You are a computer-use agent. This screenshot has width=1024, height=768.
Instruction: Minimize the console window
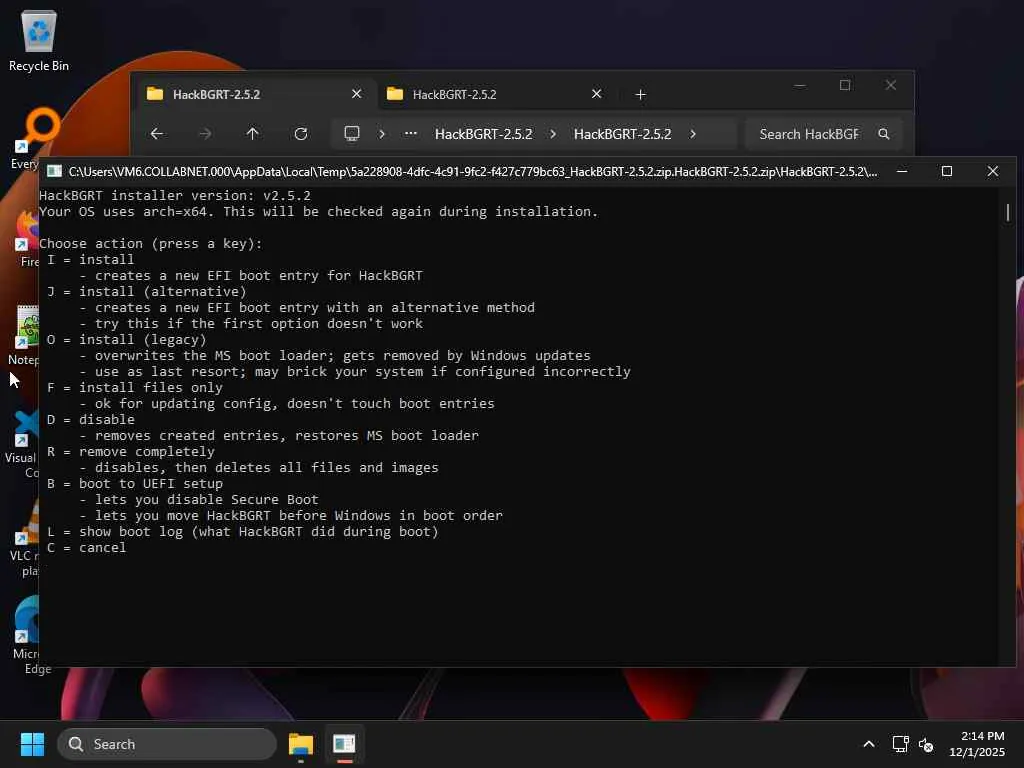tap(902, 171)
